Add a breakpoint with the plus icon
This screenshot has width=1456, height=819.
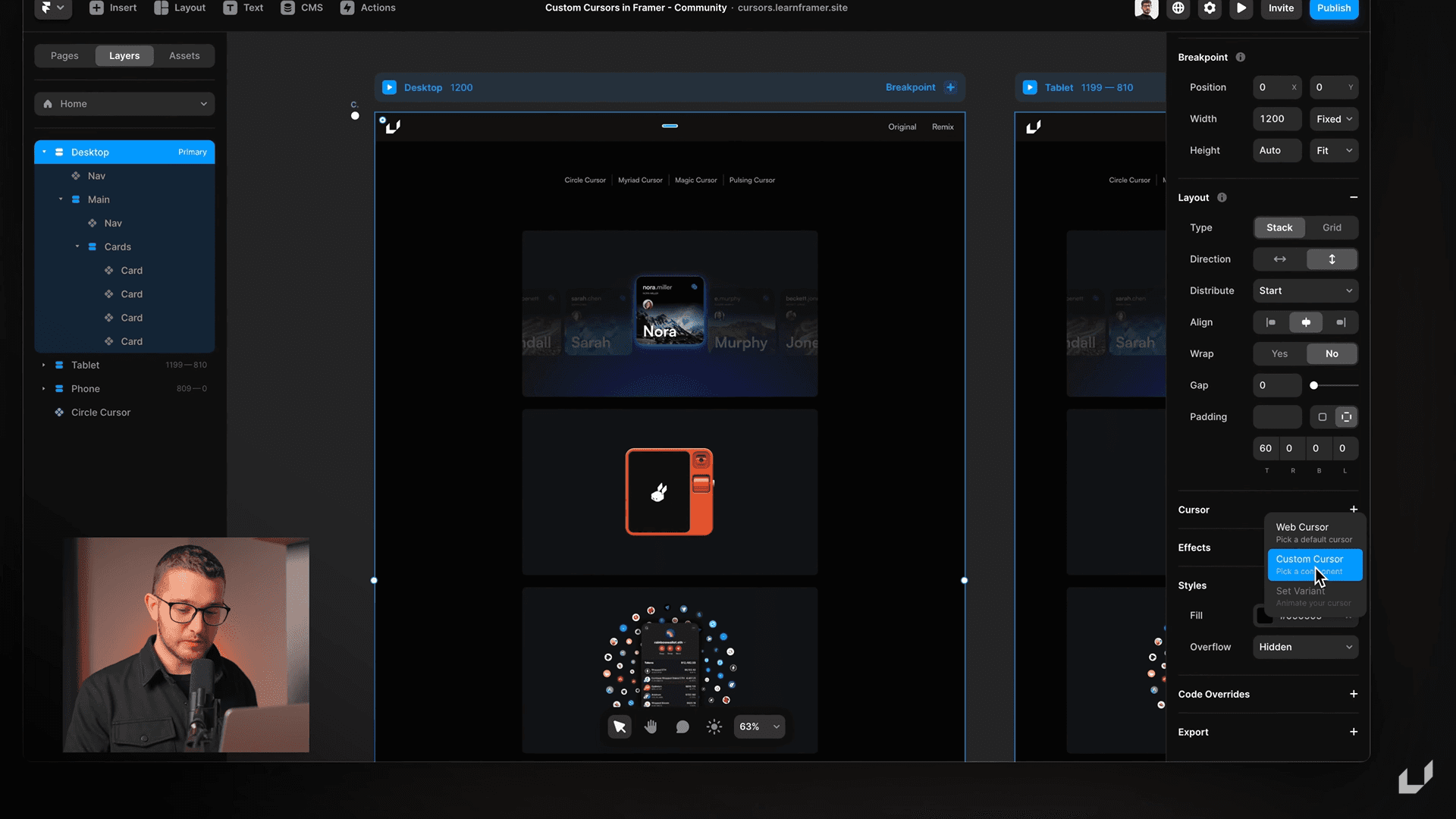click(x=950, y=88)
